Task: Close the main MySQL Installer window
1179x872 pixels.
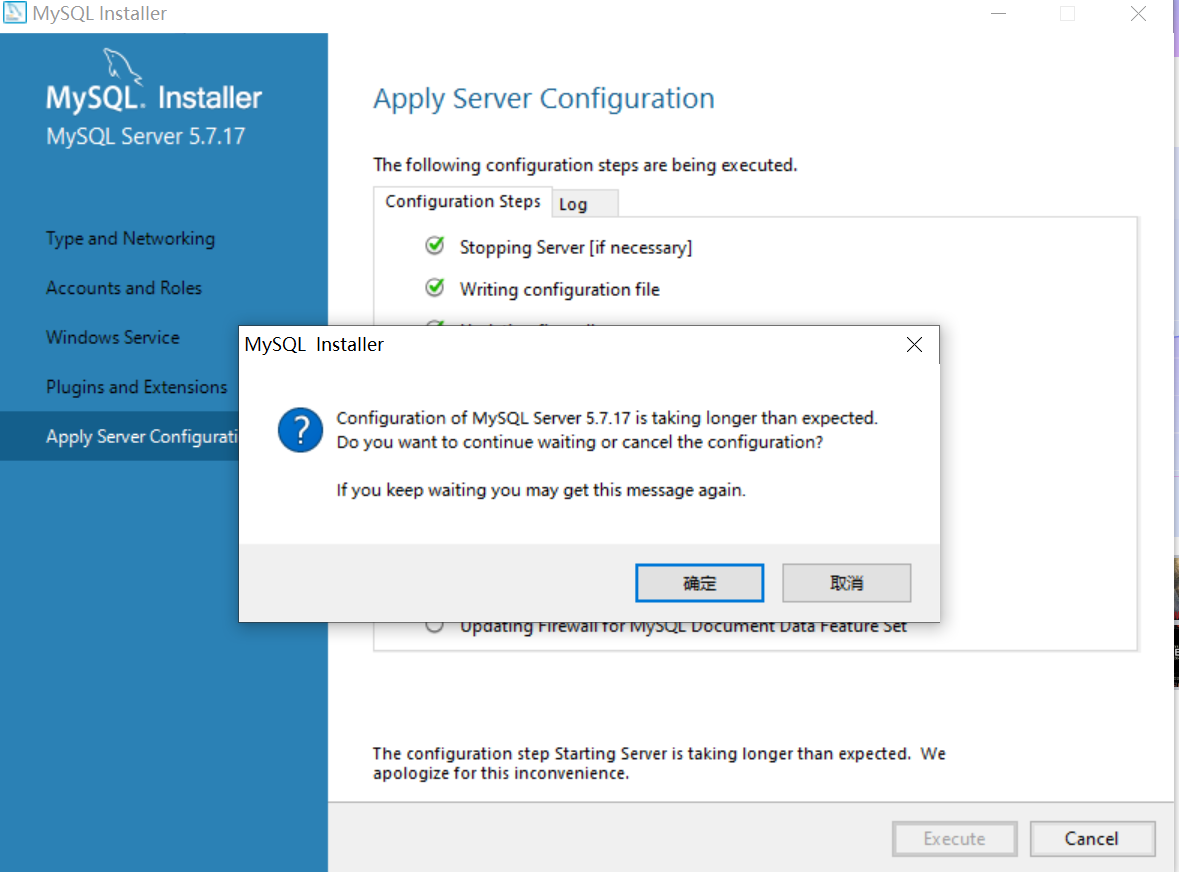Action: click(x=1138, y=14)
